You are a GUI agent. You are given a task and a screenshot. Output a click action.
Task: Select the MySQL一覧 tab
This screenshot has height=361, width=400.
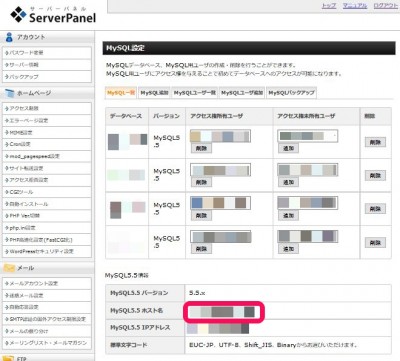pyautogui.click(x=121, y=93)
